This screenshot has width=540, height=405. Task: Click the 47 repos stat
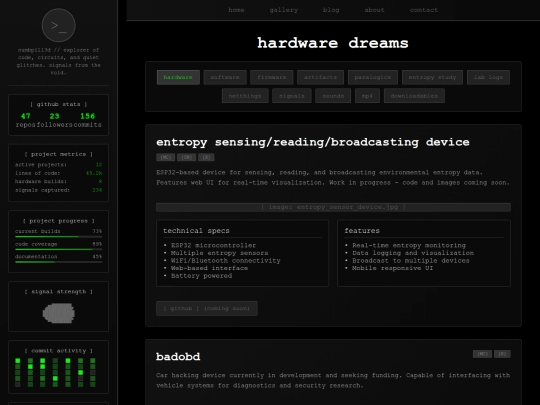(x=25, y=120)
